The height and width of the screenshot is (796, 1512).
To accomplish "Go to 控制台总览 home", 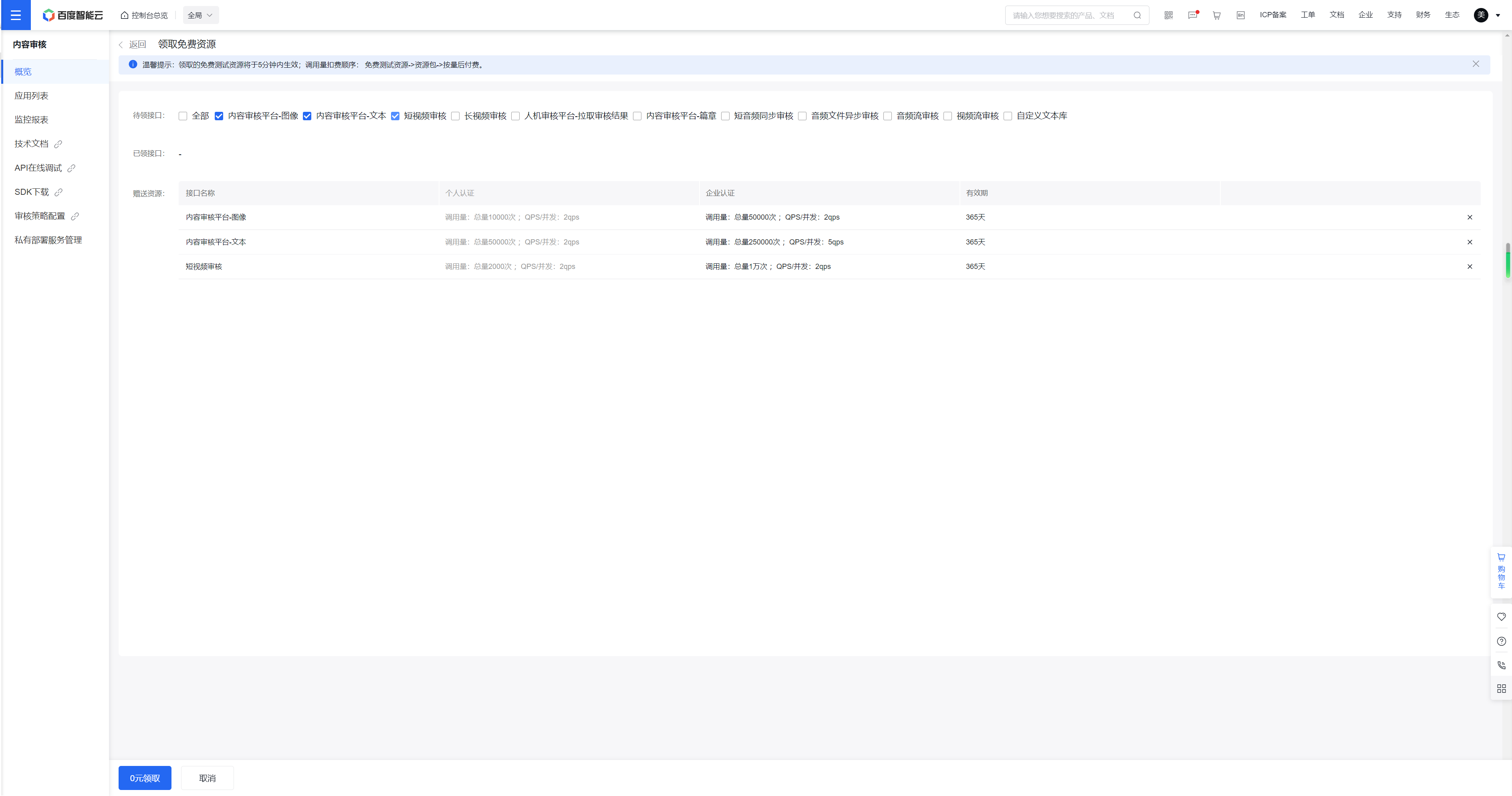I will pos(144,15).
